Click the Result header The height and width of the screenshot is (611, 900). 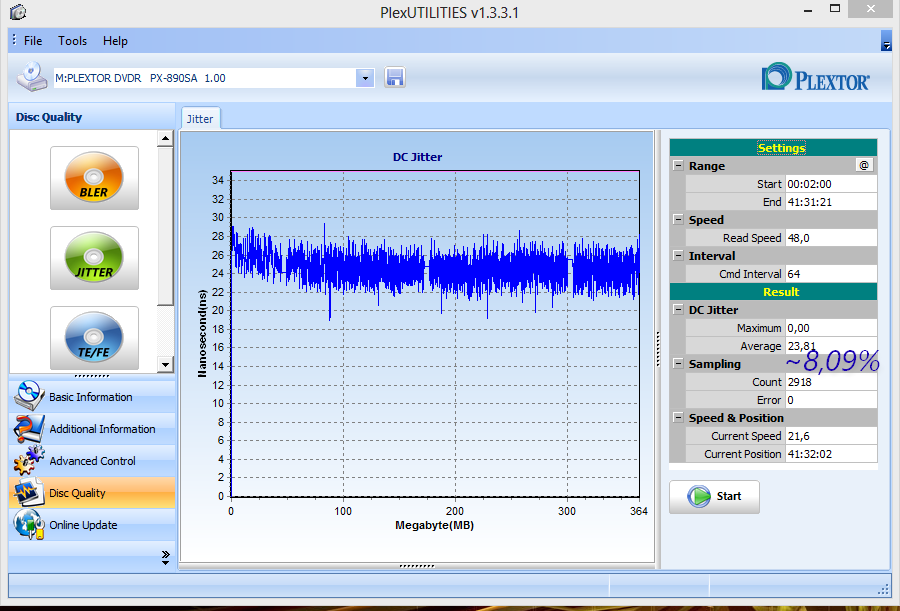(x=773, y=292)
